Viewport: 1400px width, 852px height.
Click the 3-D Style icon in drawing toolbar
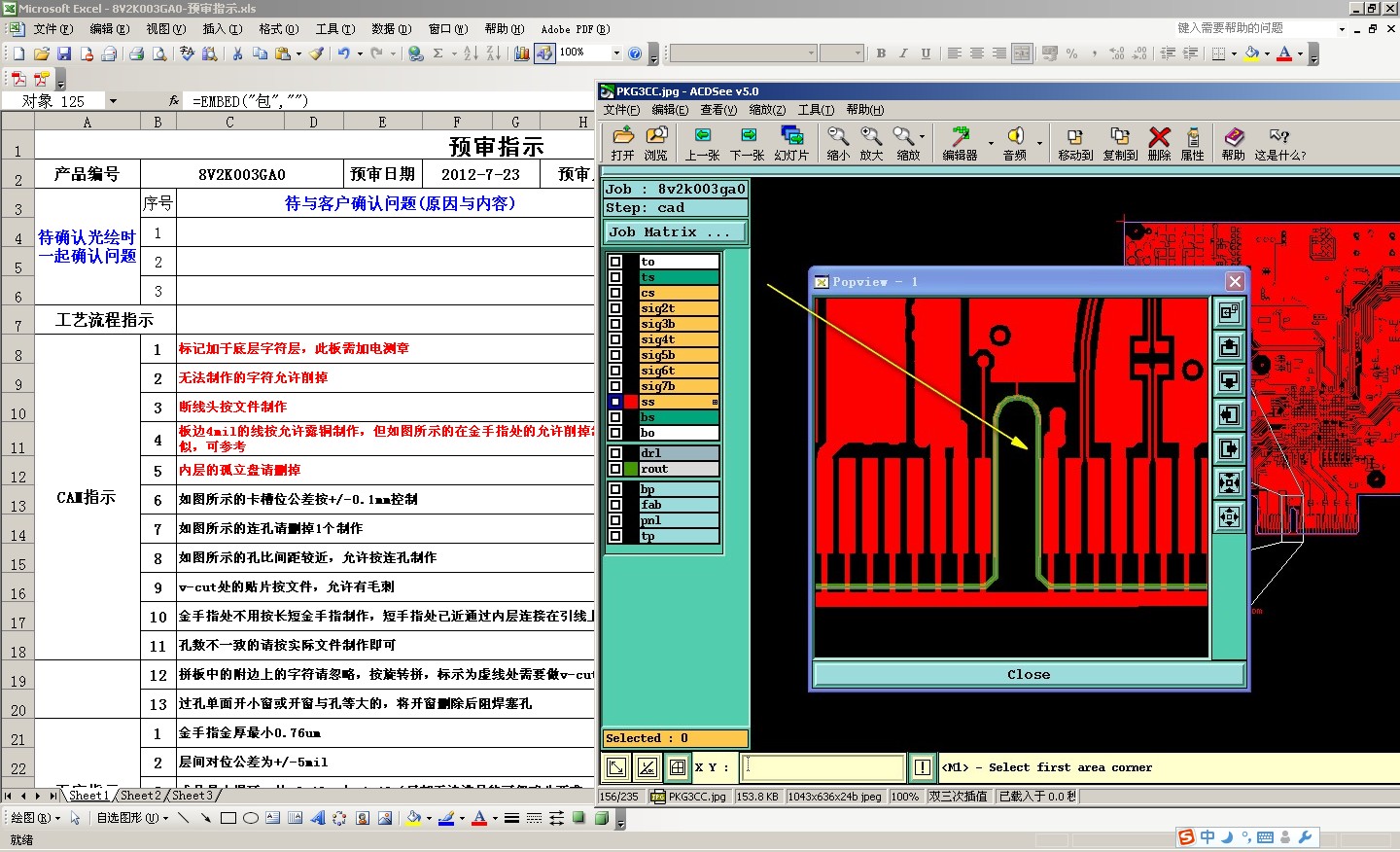pyautogui.click(x=602, y=818)
